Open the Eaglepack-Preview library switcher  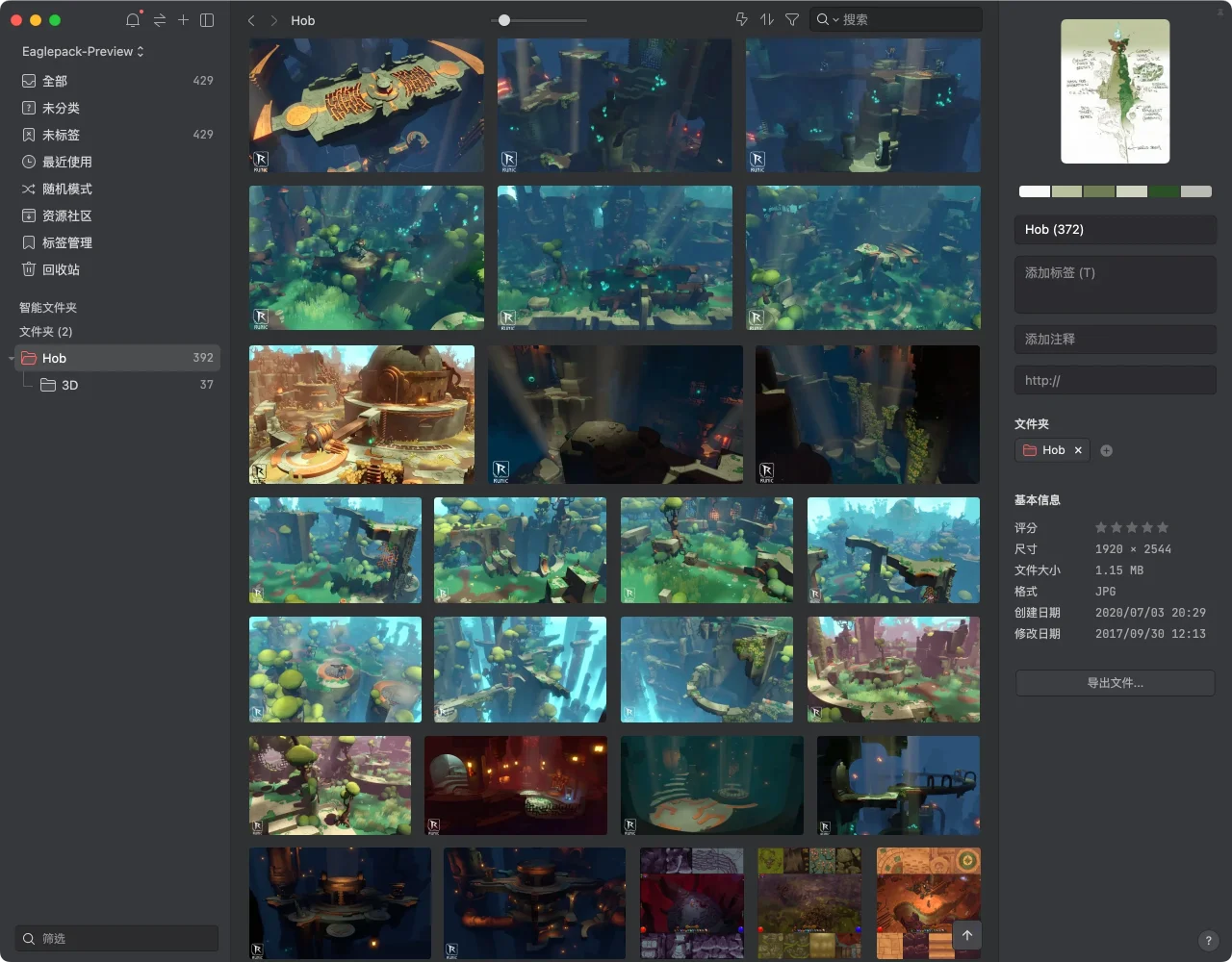(x=83, y=51)
